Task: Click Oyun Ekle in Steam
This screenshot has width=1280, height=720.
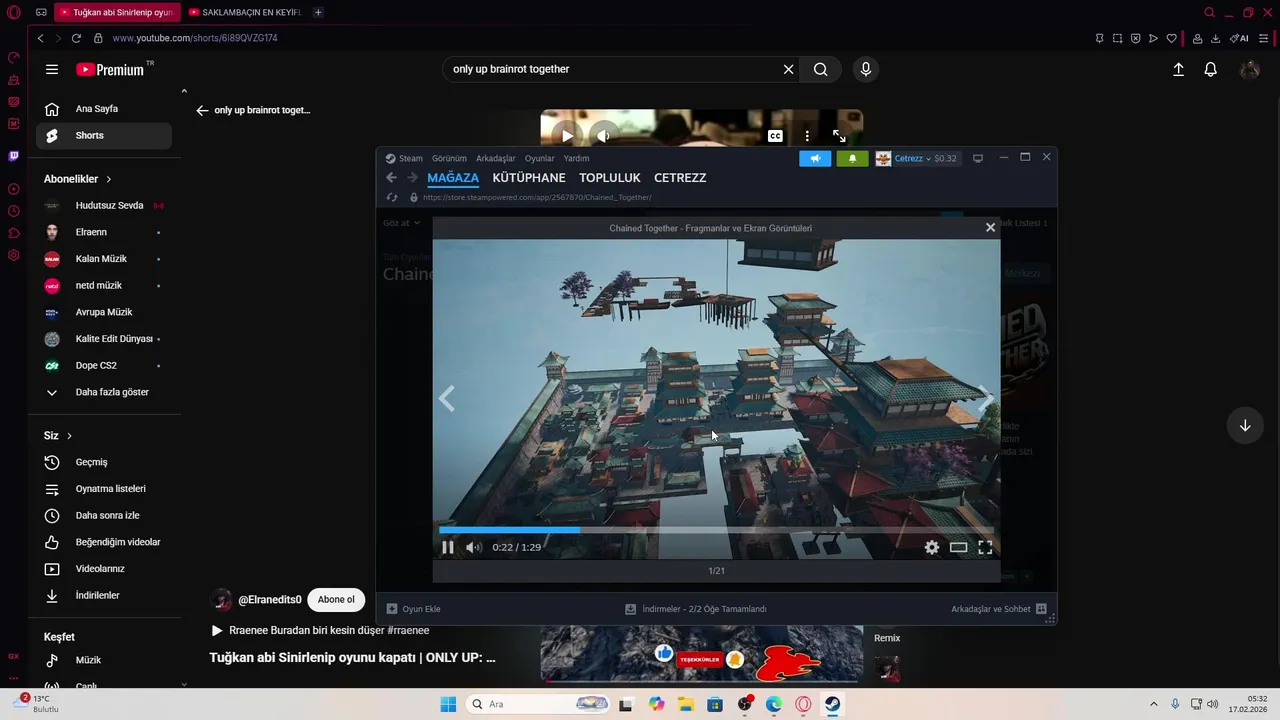Action: 414,608
